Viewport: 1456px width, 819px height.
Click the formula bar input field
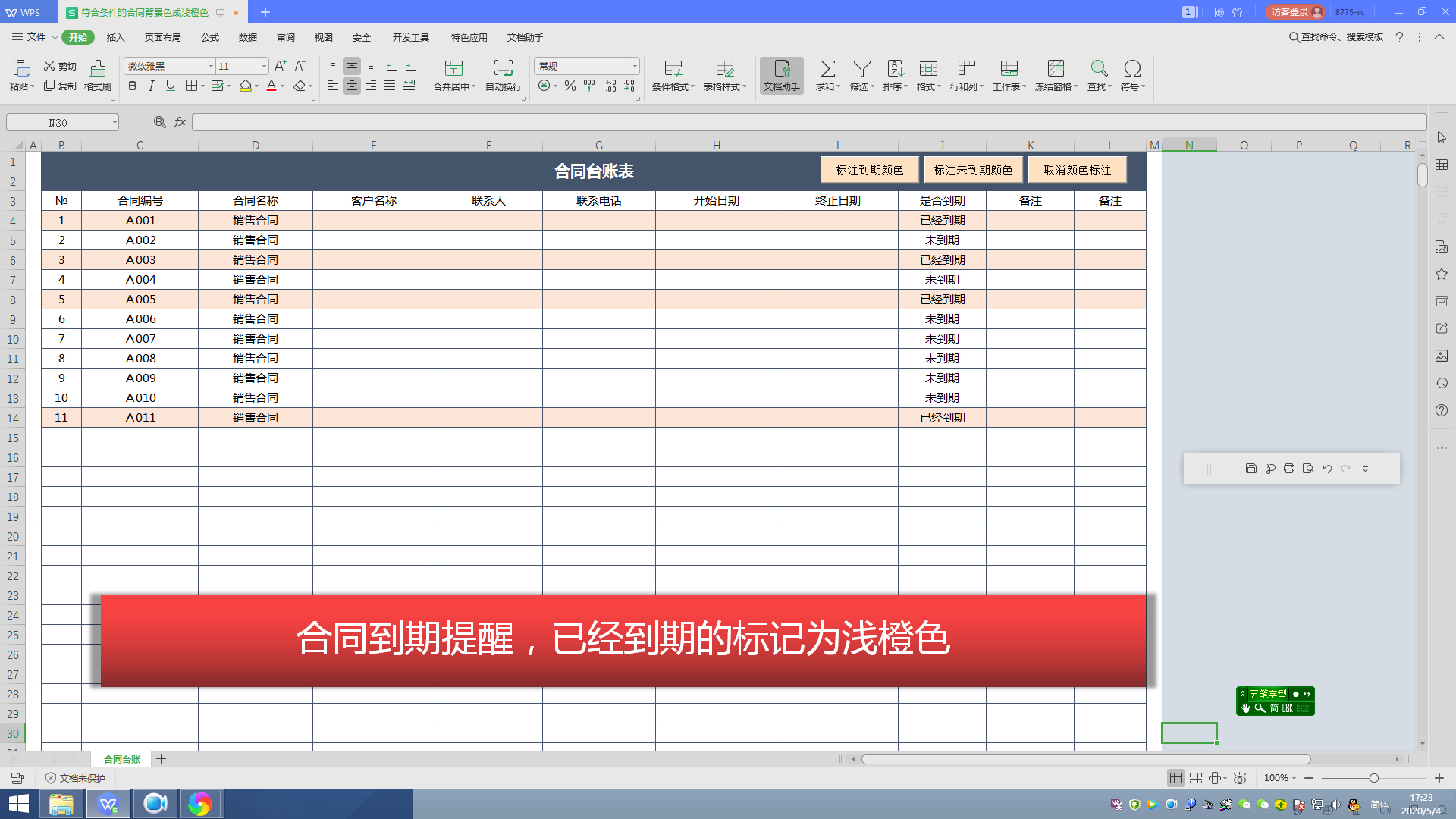pyautogui.click(x=809, y=122)
